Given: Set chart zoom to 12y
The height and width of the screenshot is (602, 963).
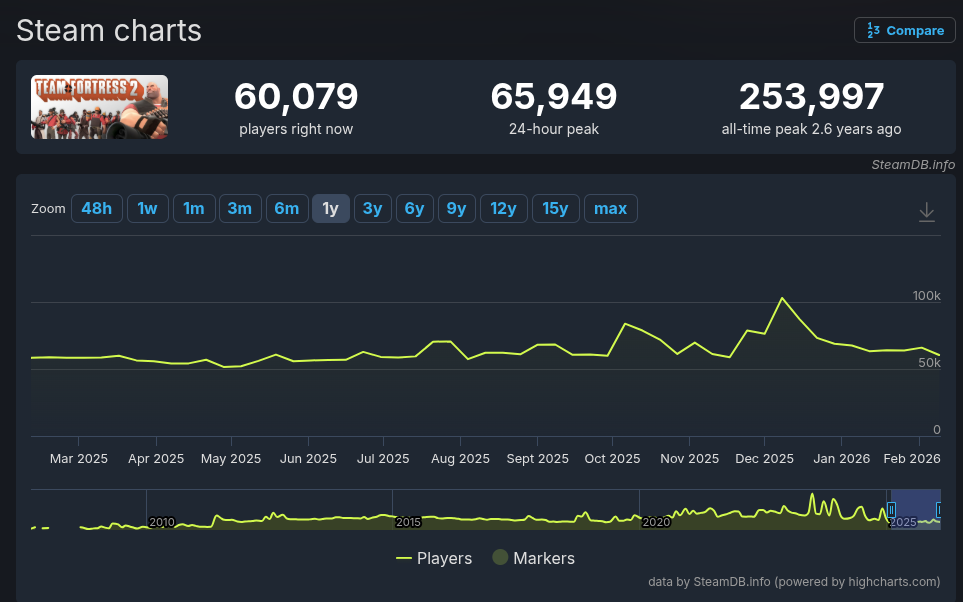Looking at the screenshot, I should pyautogui.click(x=504, y=208).
